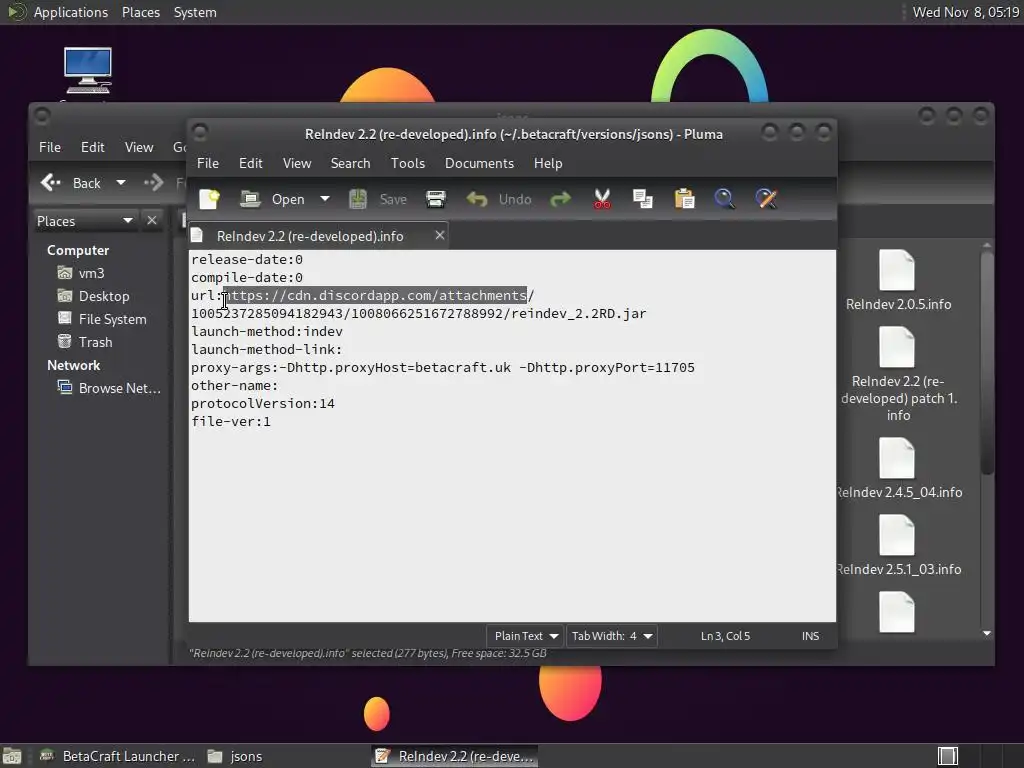Open the Places panel menu
The image size is (1024, 768).
(140, 12)
